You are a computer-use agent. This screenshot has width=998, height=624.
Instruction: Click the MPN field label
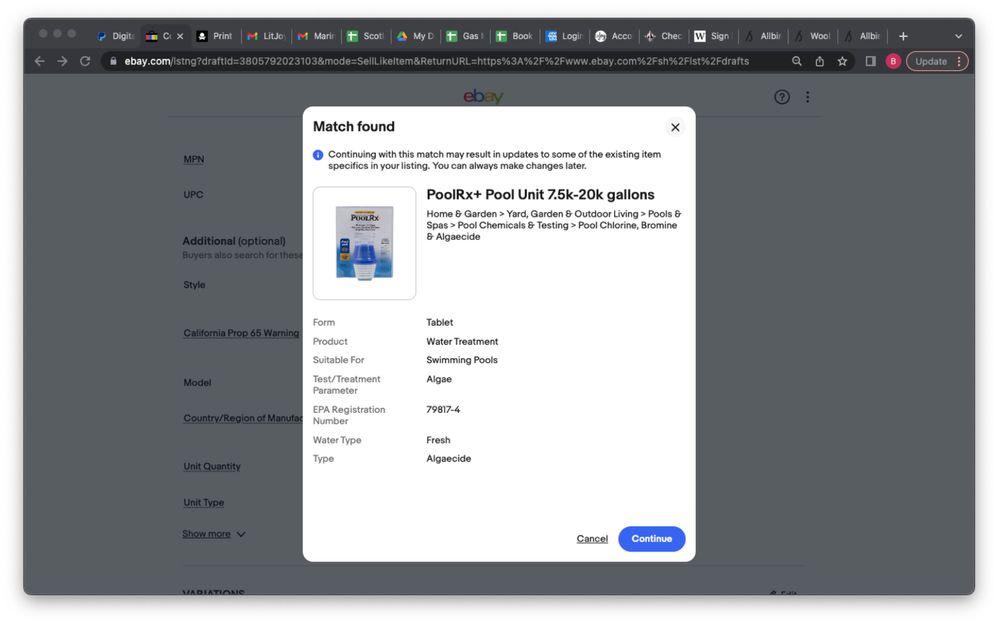tap(193, 159)
